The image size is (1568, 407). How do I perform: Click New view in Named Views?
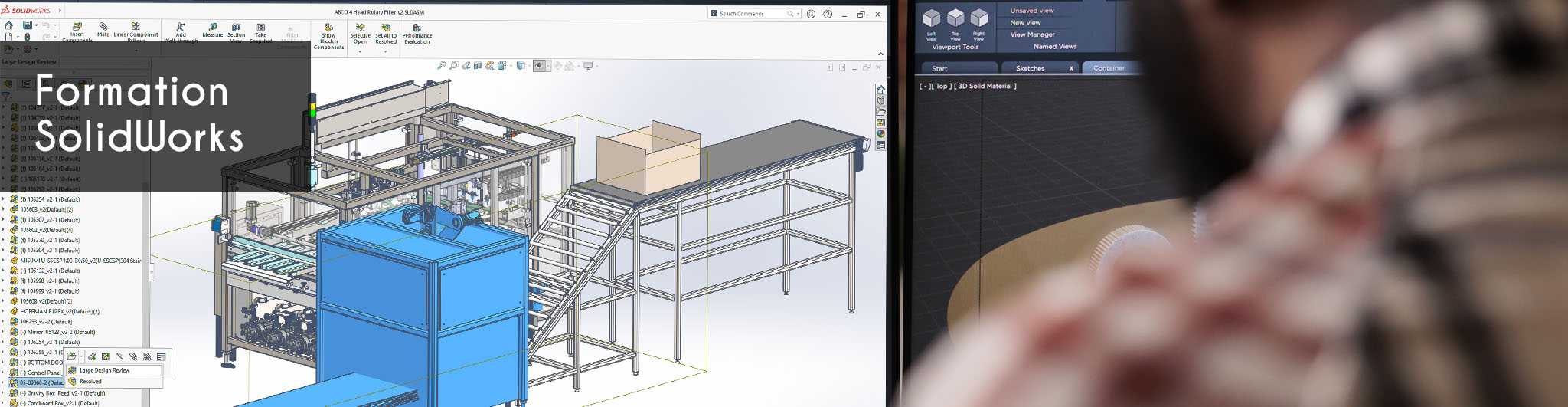[x=1025, y=23]
